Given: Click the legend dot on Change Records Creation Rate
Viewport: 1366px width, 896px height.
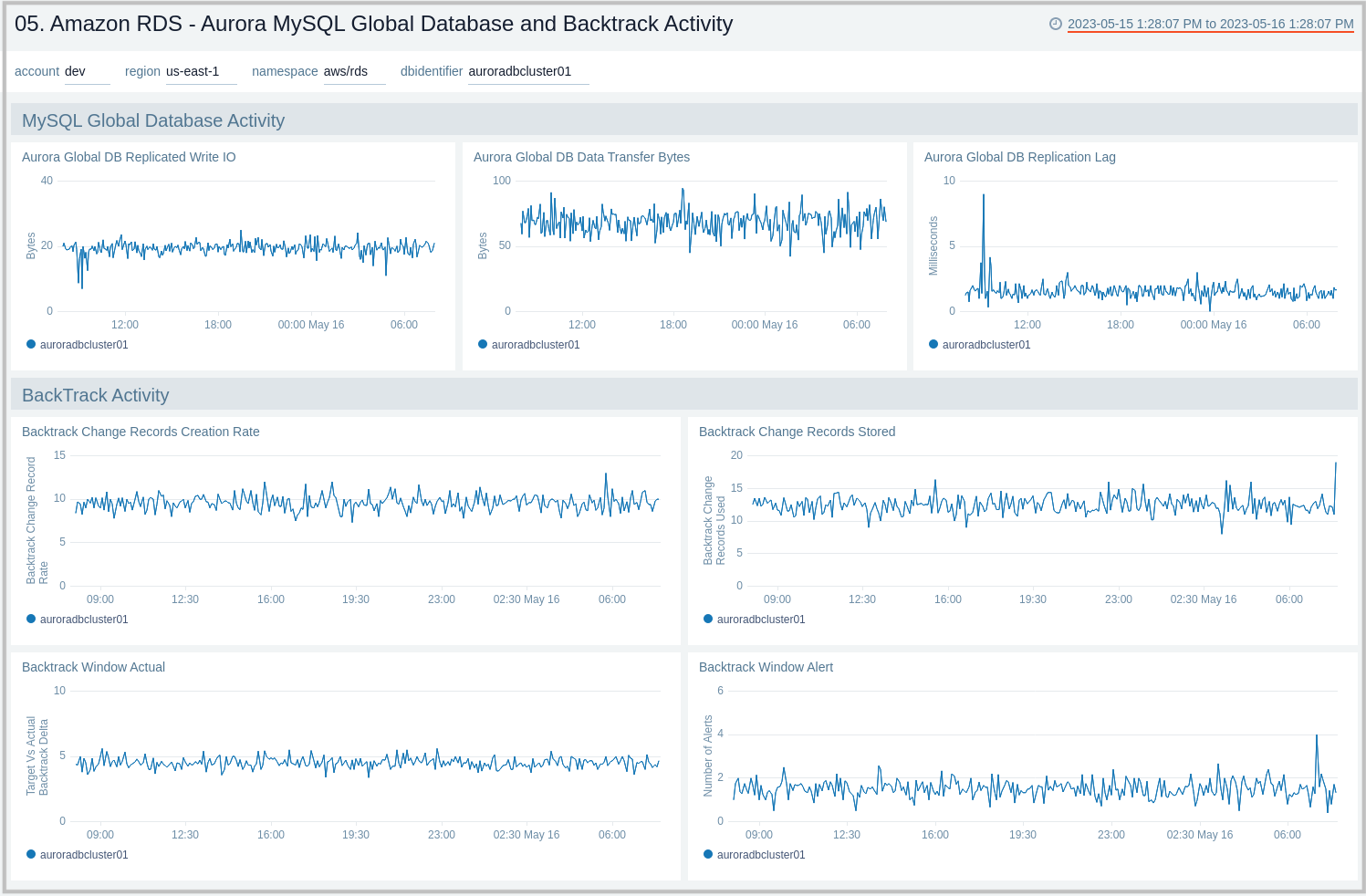Looking at the screenshot, I should click(30, 619).
